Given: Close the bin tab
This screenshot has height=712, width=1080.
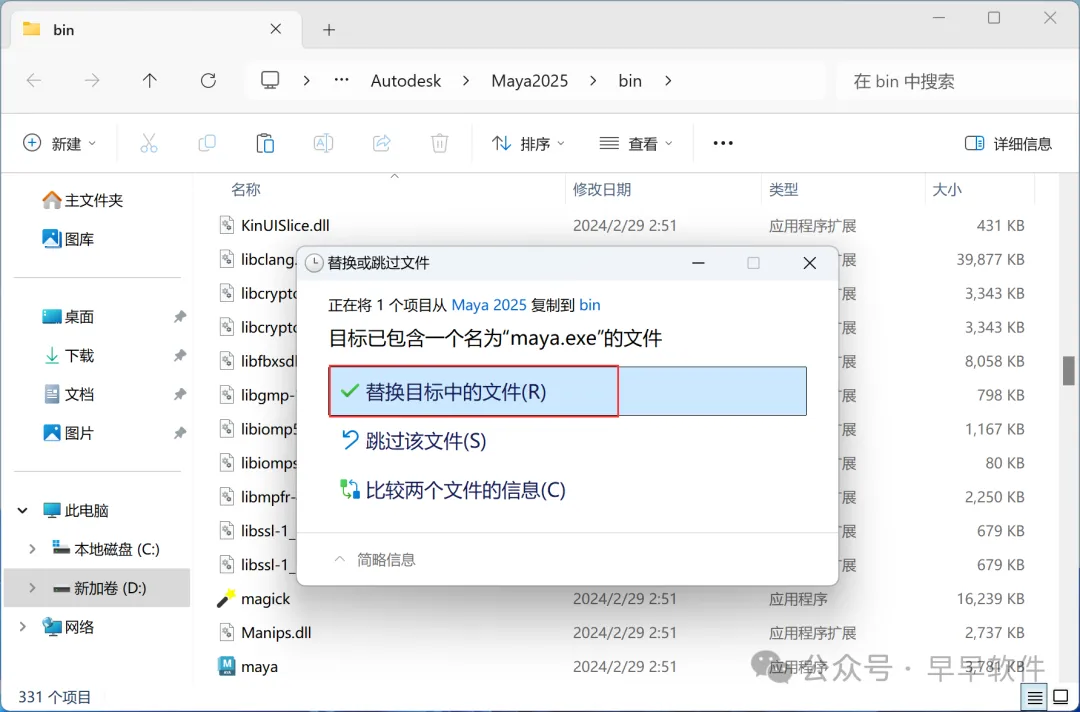Looking at the screenshot, I should pos(276,29).
